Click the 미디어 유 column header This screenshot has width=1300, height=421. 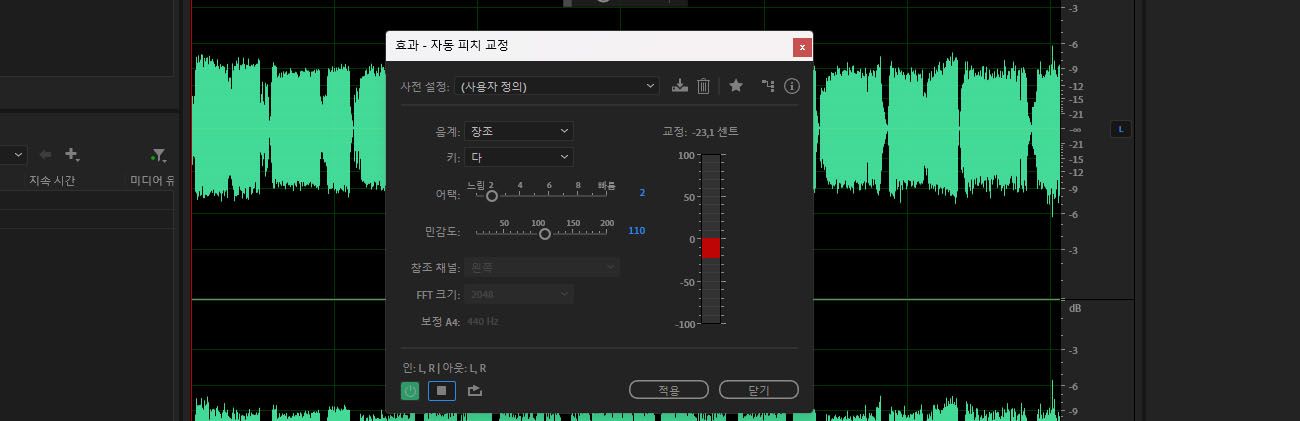point(152,181)
